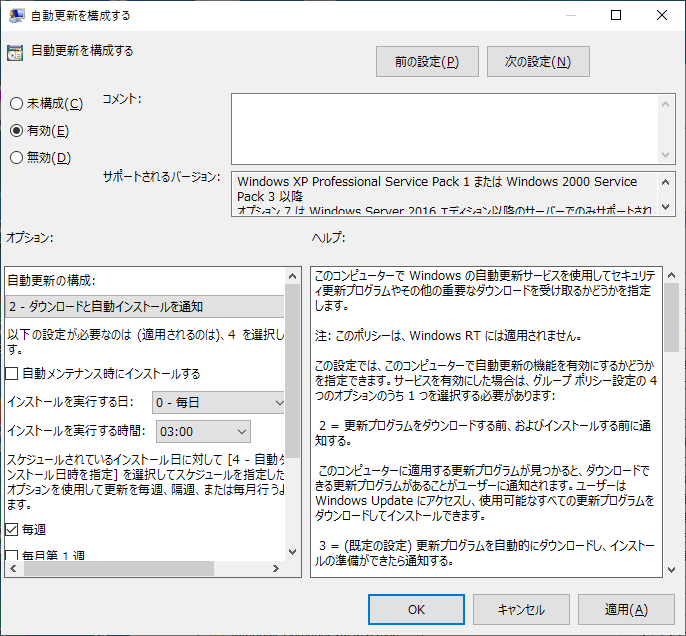
Task: Confirm with the OK button
Action: tap(416, 609)
